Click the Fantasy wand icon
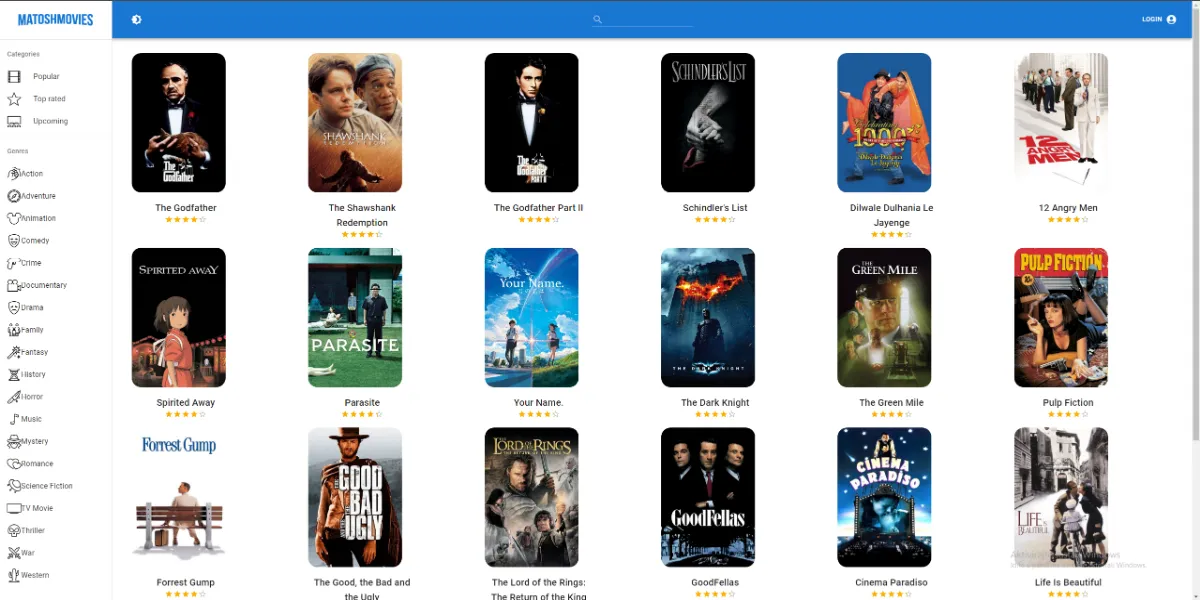Screen dimensions: 1200x600 (x=14, y=352)
